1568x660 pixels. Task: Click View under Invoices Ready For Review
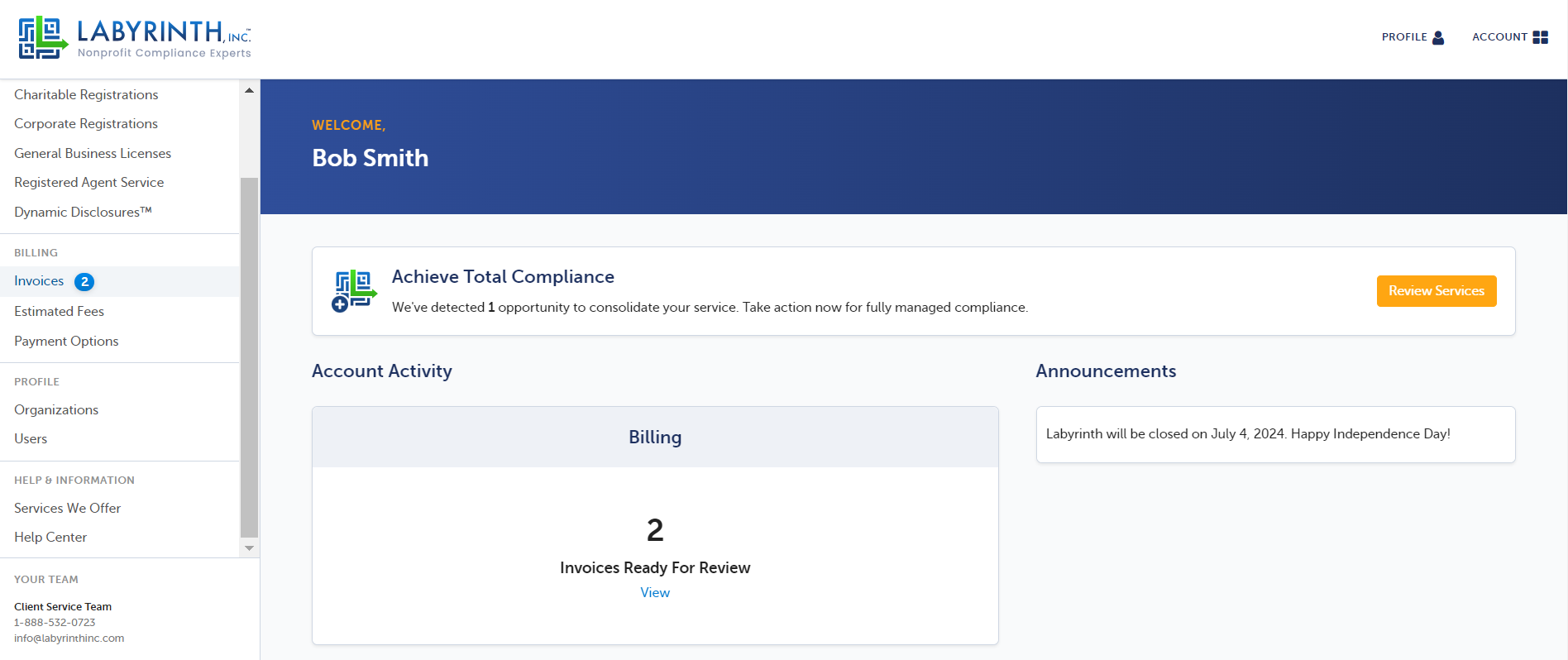655,592
